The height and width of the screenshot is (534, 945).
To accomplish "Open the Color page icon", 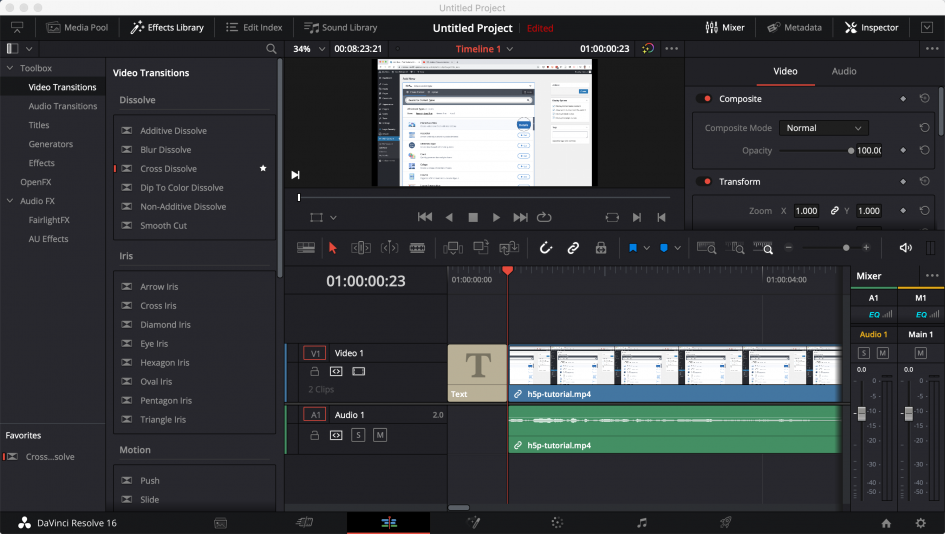I will click(x=557, y=523).
